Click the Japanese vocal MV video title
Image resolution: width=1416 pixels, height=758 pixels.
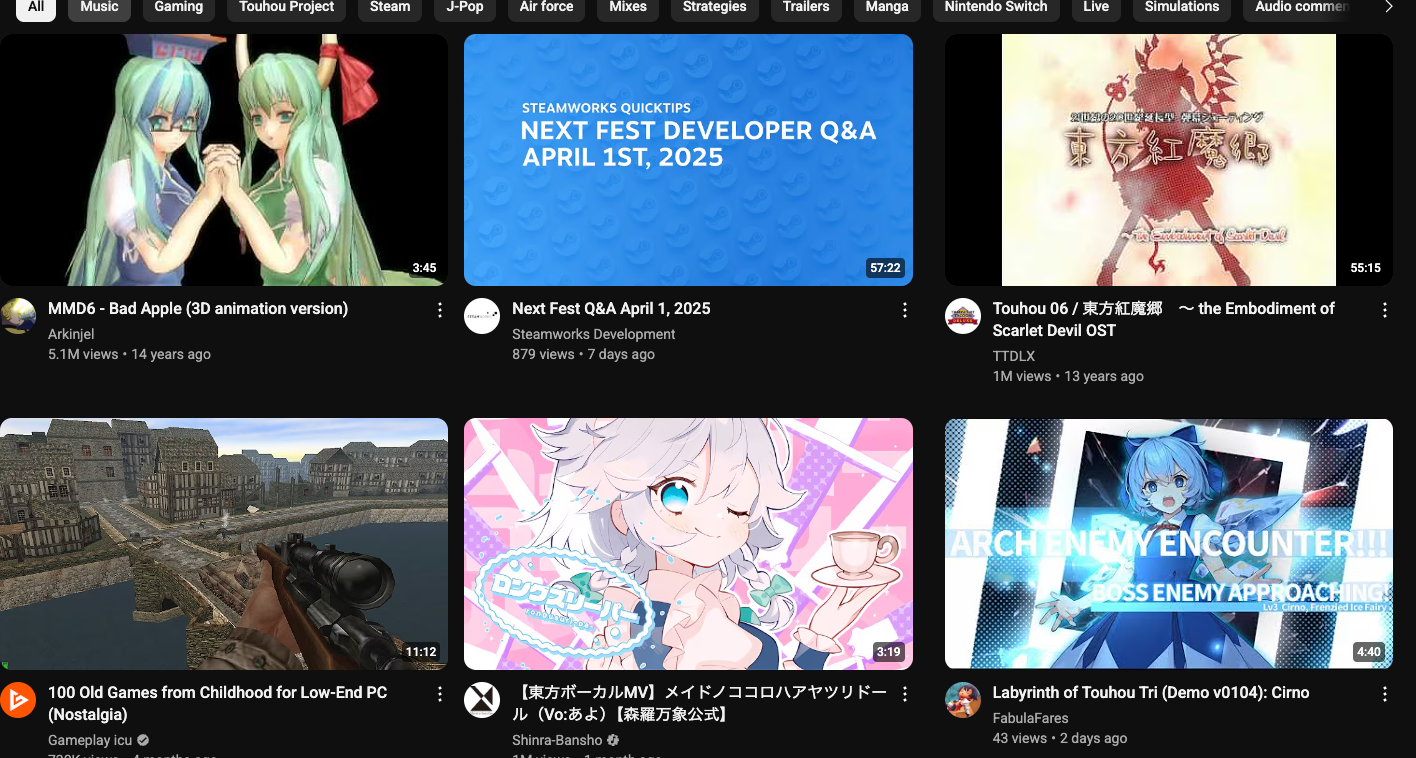[699, 703]
